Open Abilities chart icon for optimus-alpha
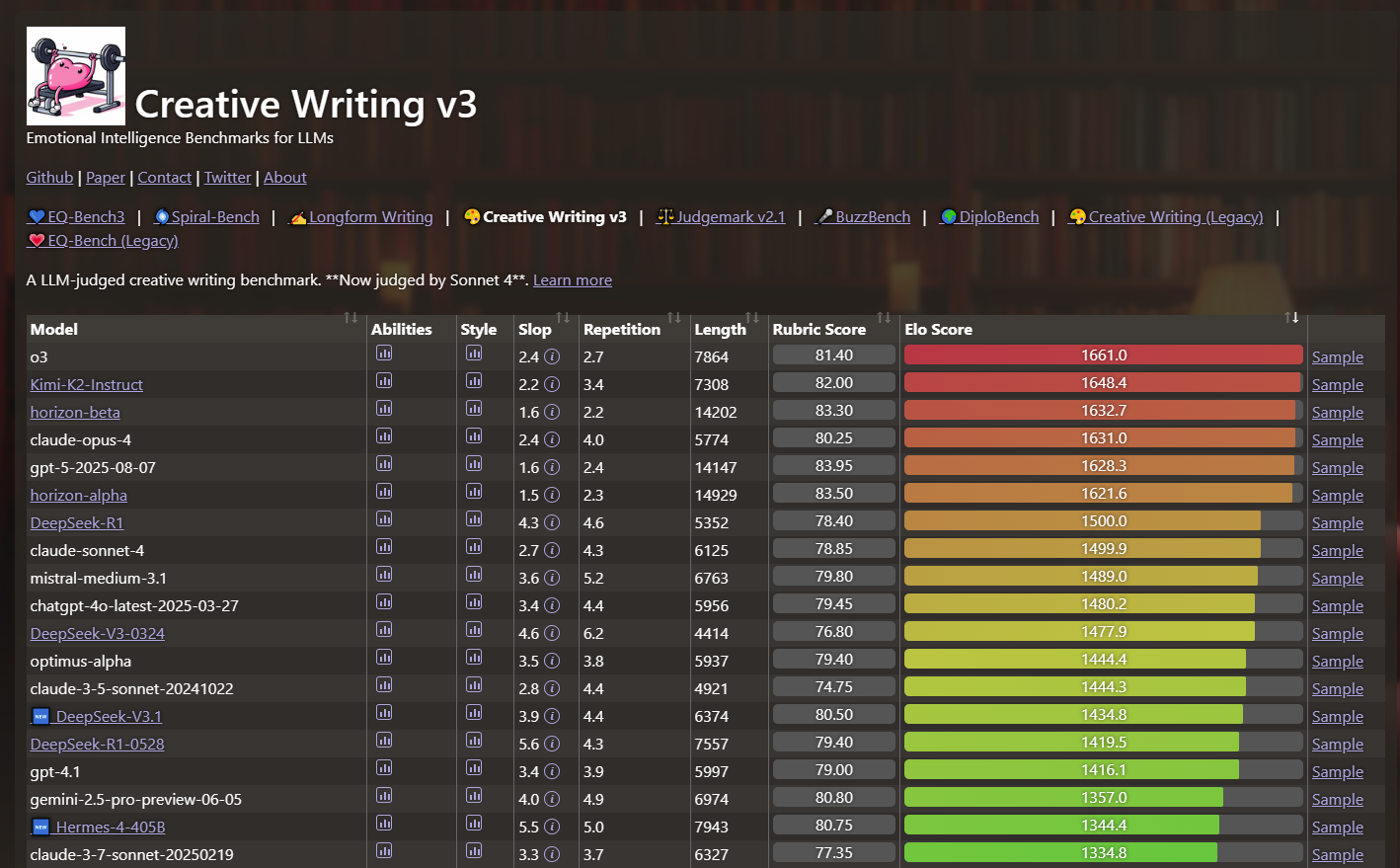1400x868 pixels. point(384,658)
